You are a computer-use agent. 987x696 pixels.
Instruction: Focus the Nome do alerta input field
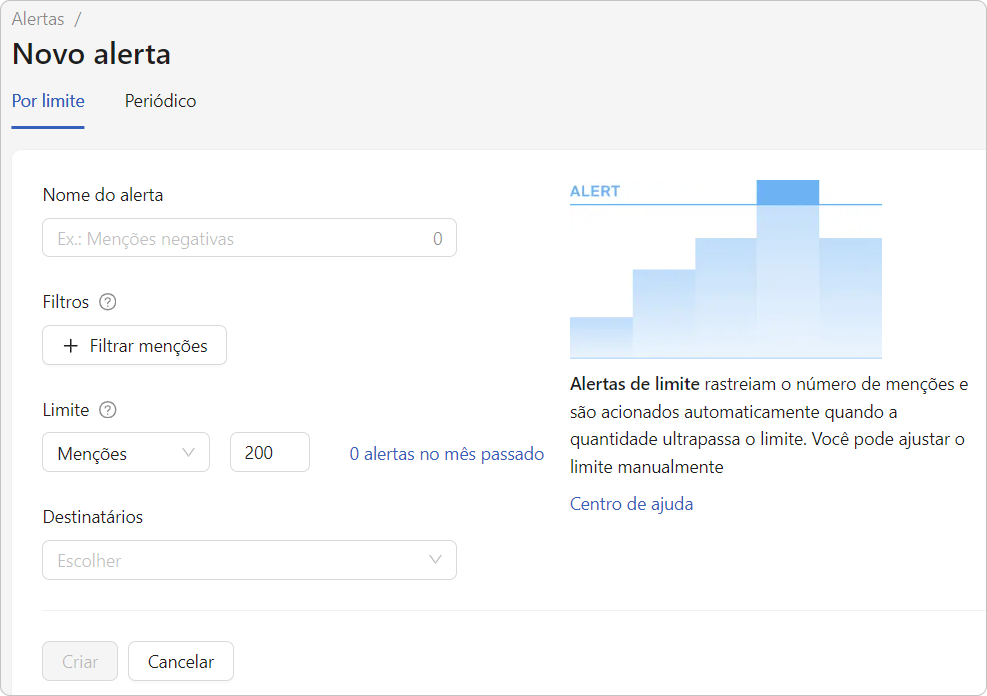click(249, 238)
